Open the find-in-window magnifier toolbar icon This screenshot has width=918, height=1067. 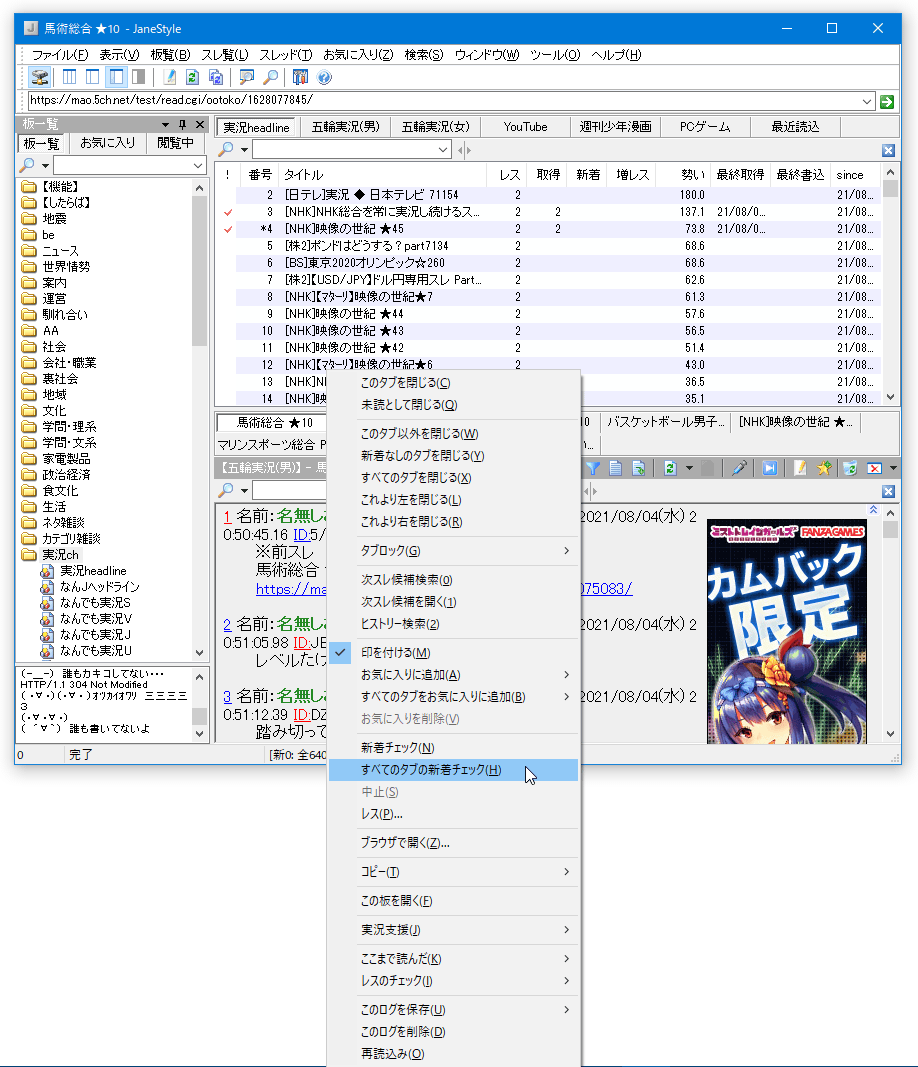(246, 78)
